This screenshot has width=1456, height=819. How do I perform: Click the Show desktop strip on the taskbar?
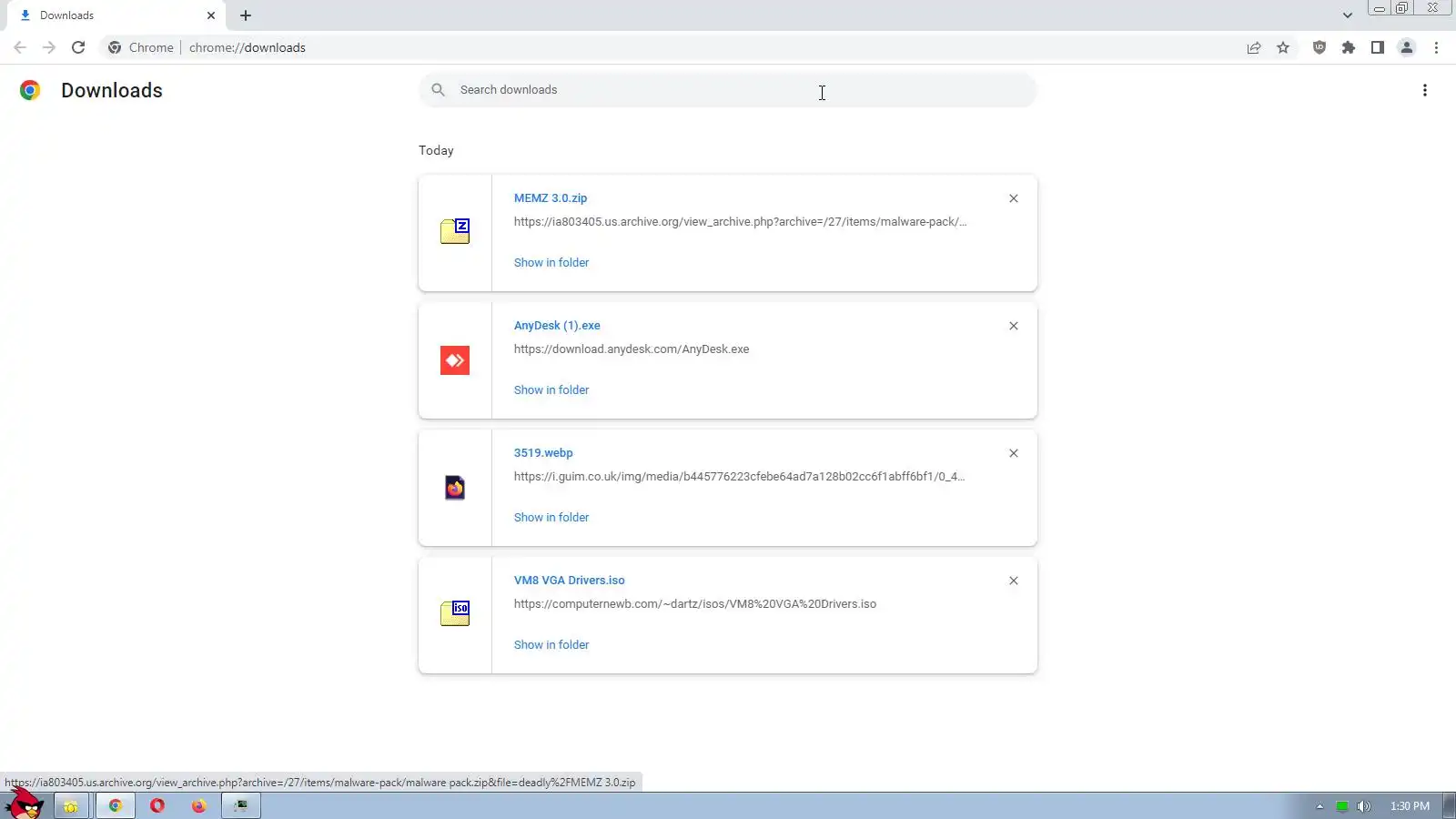(1449, 805)
